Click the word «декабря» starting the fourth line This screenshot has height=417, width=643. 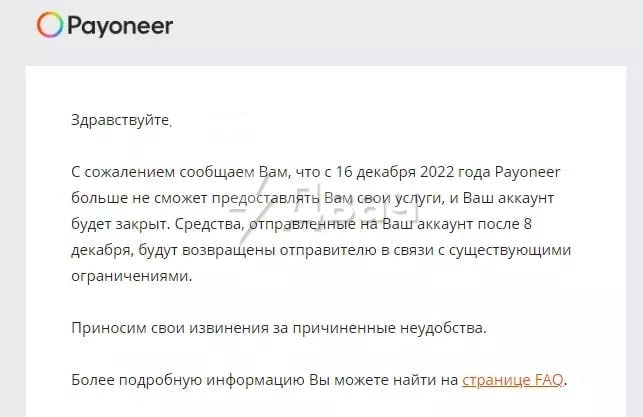[102, 250]
